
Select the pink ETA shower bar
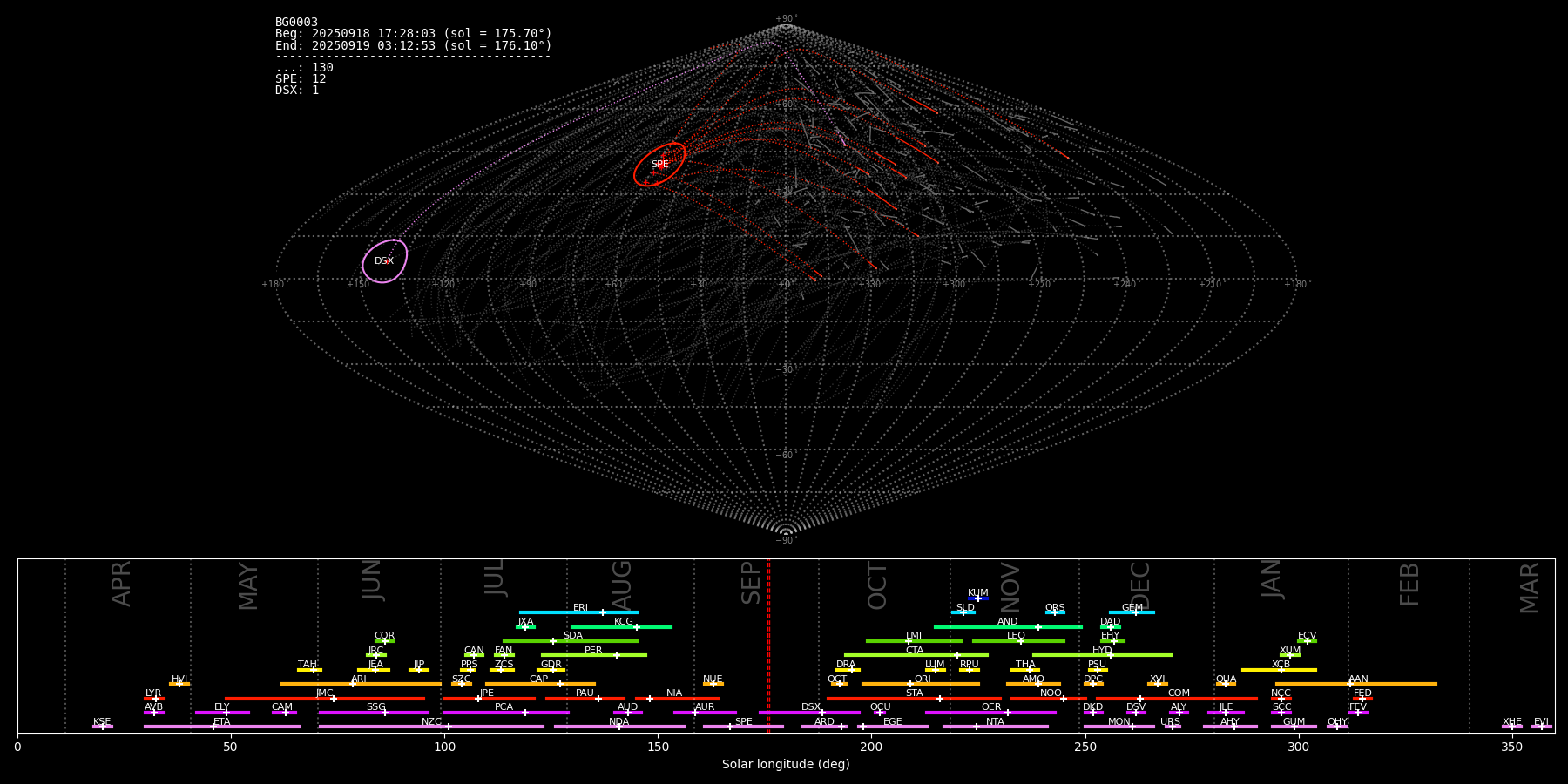click(222, 727)
